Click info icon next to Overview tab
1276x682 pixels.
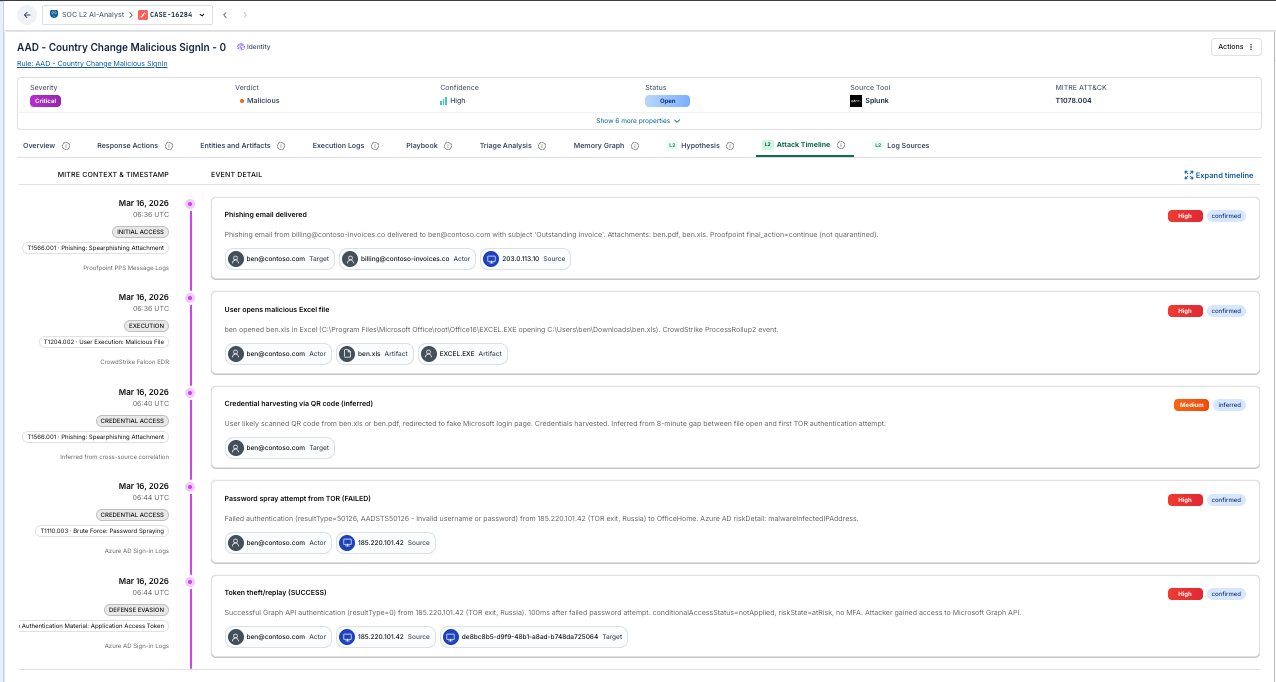coord(66,146)
